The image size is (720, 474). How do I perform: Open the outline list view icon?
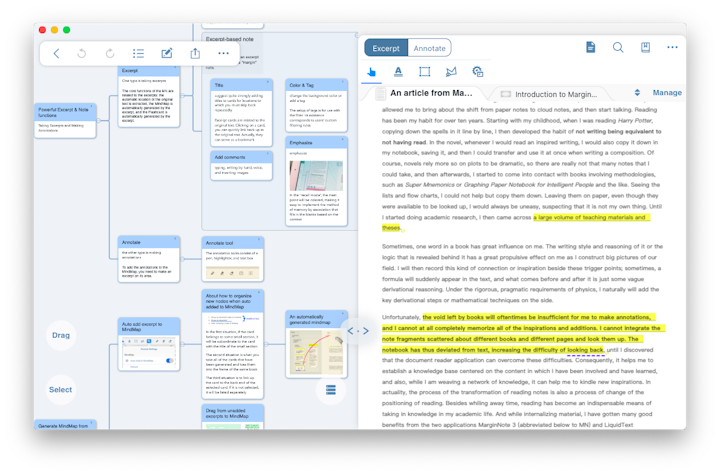pos(138,53)
